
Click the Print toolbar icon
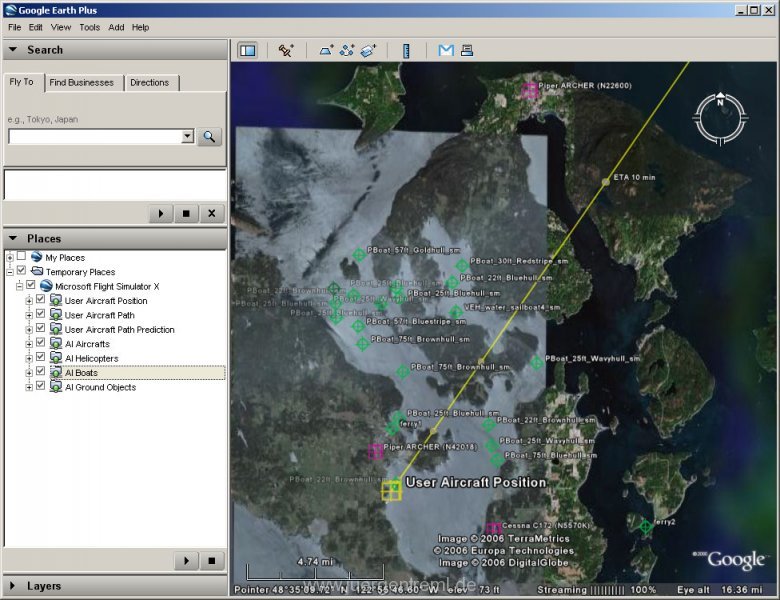467,50
